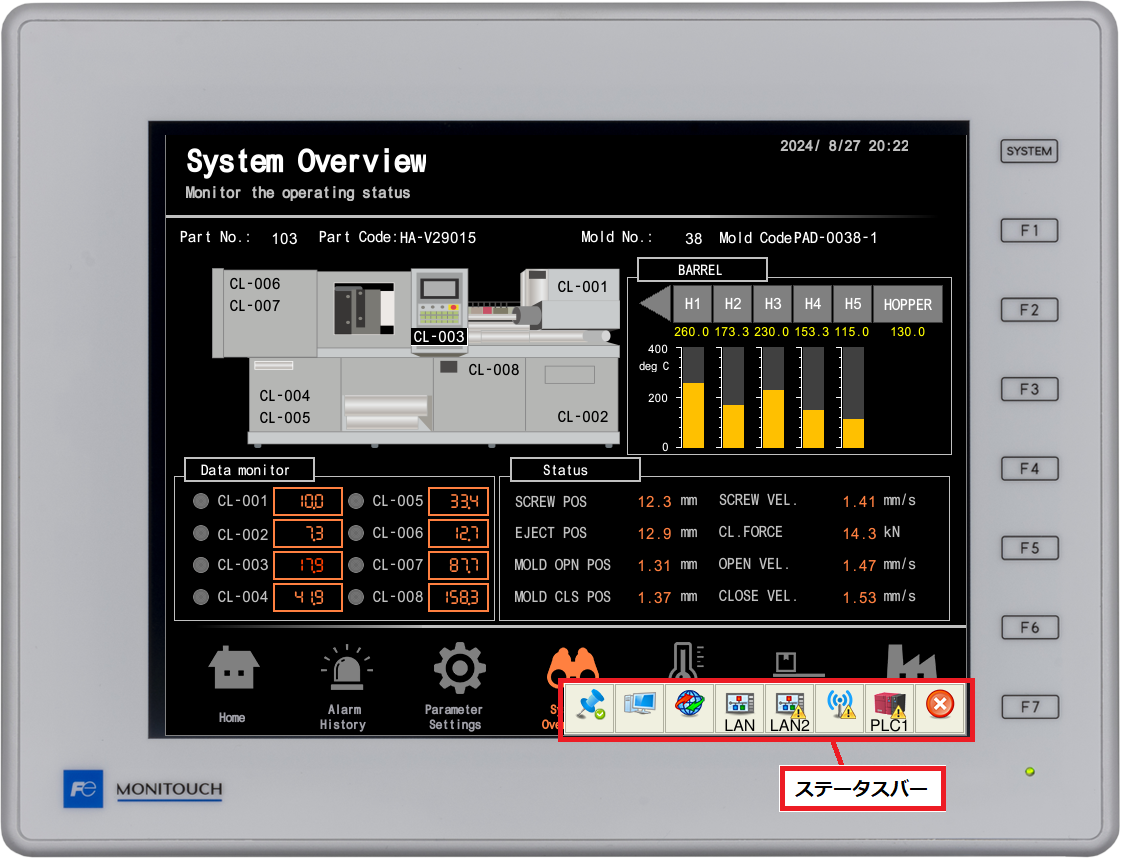This screenshot has height=859, width=1124.
Task: Open the LAN status icon
Action: pyautogui.click(x=739, y=708)
